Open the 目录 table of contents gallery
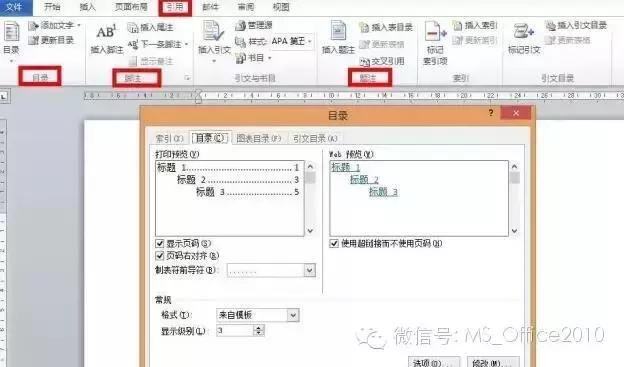 [11, 38]
